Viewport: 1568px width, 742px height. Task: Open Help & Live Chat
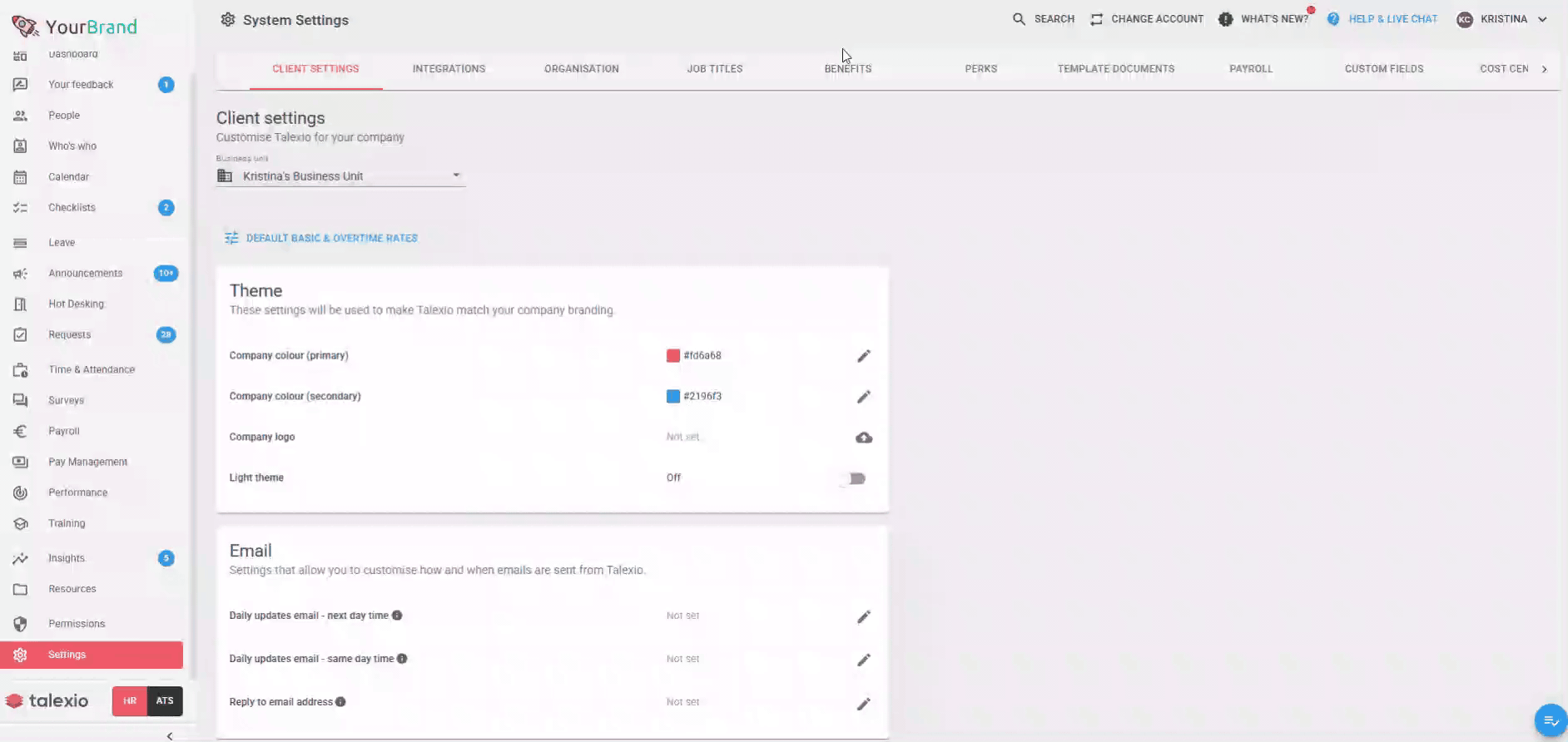click(1382, 19)
